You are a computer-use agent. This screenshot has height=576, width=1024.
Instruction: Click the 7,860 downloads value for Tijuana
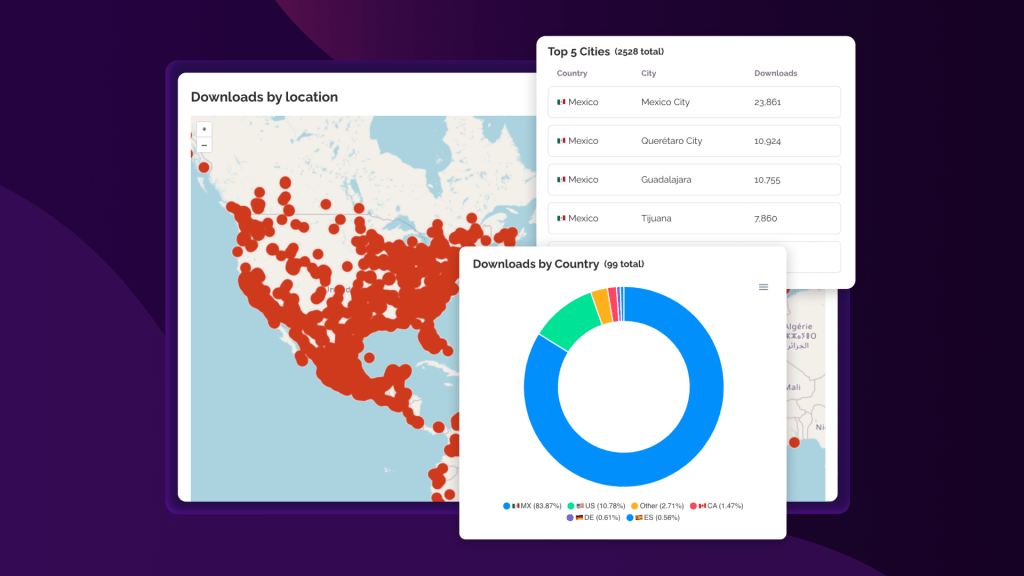[x=765, y=218]
